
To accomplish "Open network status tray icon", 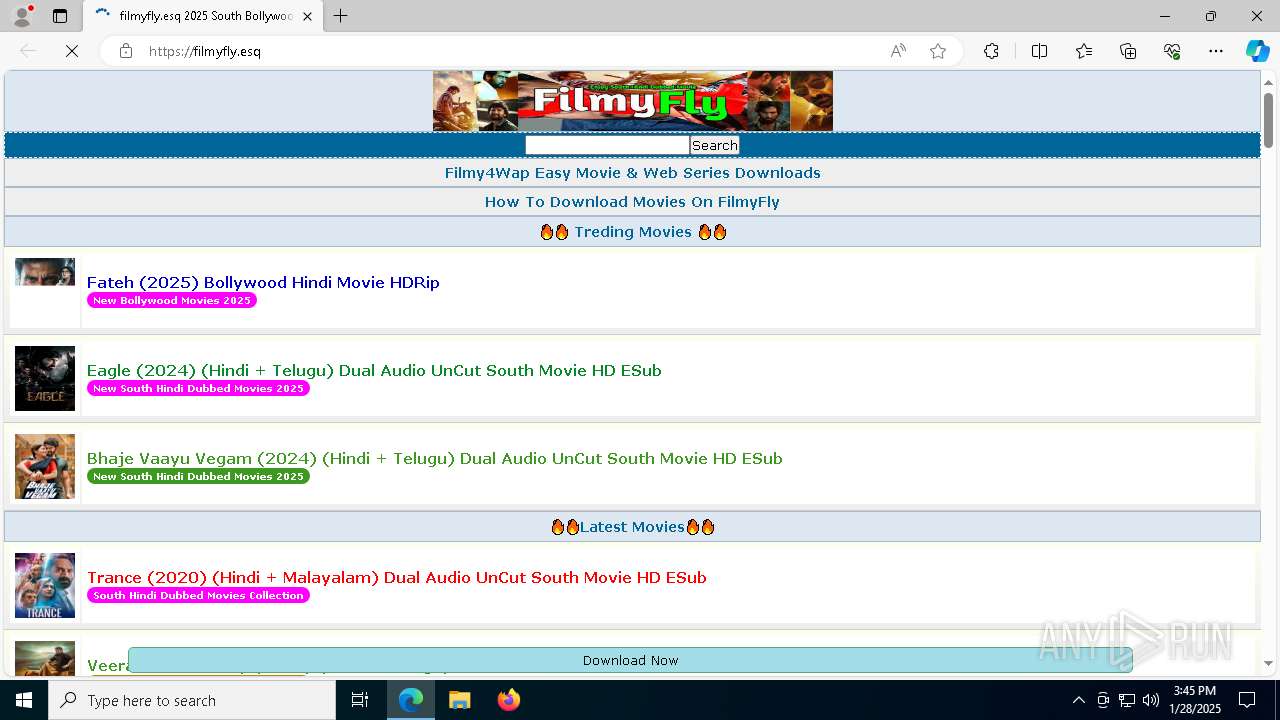I will 1127,700.
